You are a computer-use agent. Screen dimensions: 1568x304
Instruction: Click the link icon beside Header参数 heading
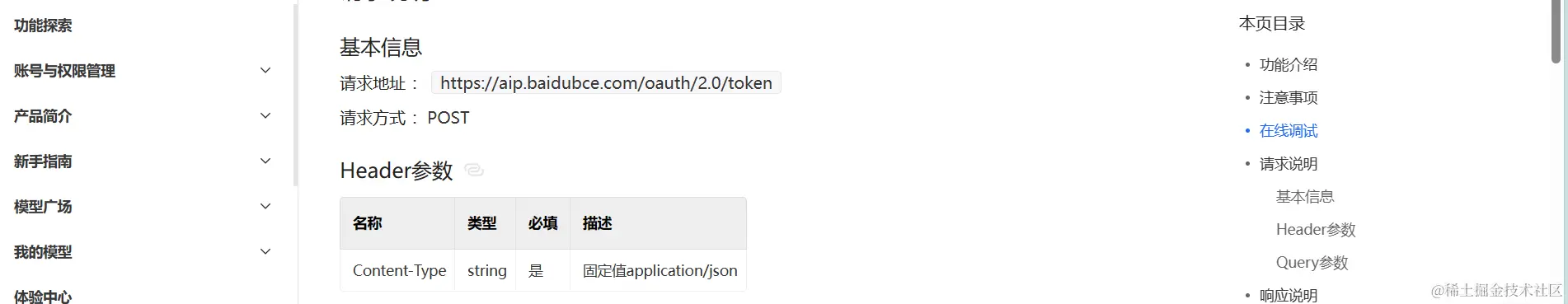pos(474,170)
